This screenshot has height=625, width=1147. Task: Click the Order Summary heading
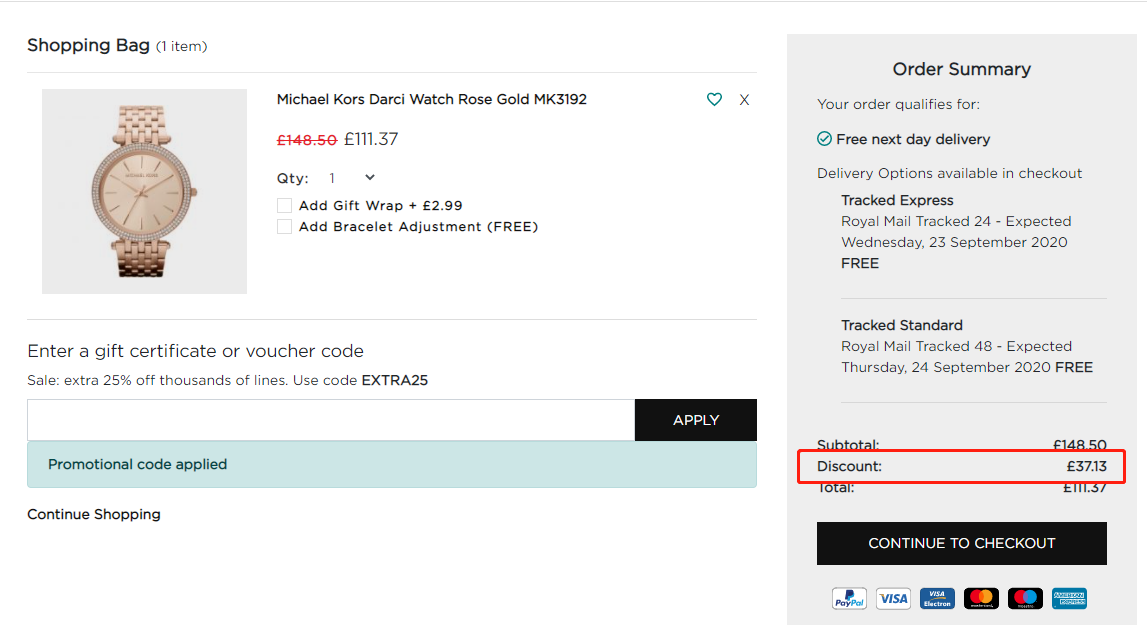point(961,70)
